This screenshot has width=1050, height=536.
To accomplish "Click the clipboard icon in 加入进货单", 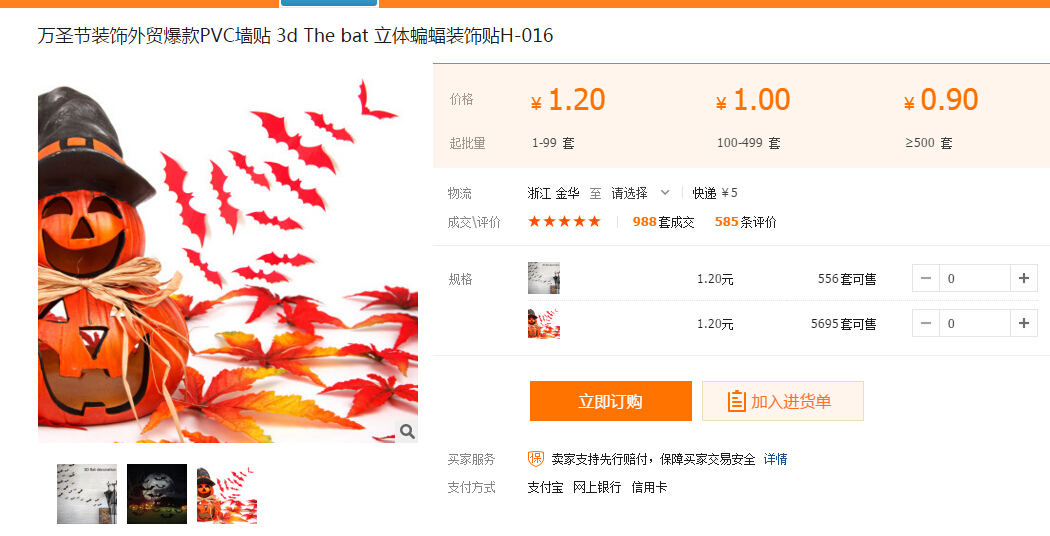I will 736,401.
